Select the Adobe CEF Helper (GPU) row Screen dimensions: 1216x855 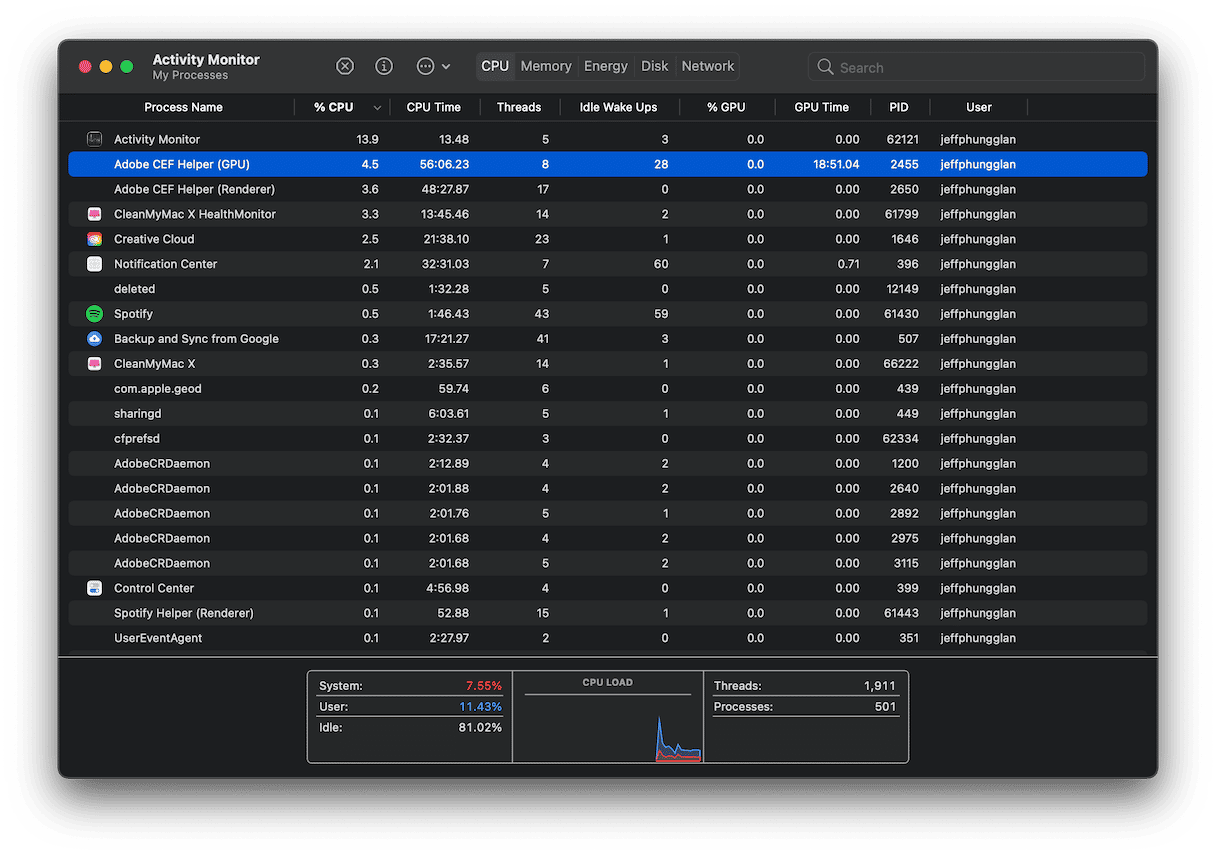pos(608,164)
